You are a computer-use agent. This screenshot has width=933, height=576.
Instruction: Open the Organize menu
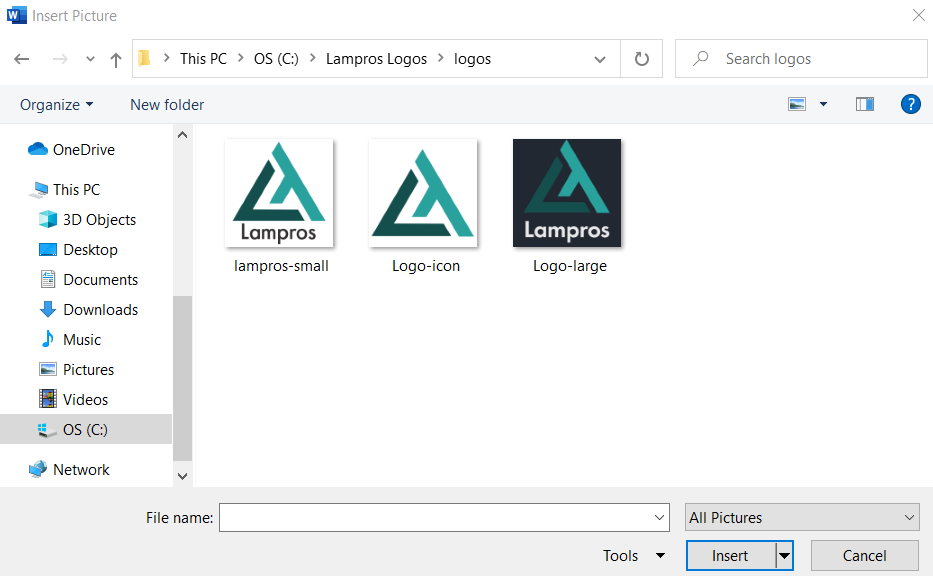point(57,105)
